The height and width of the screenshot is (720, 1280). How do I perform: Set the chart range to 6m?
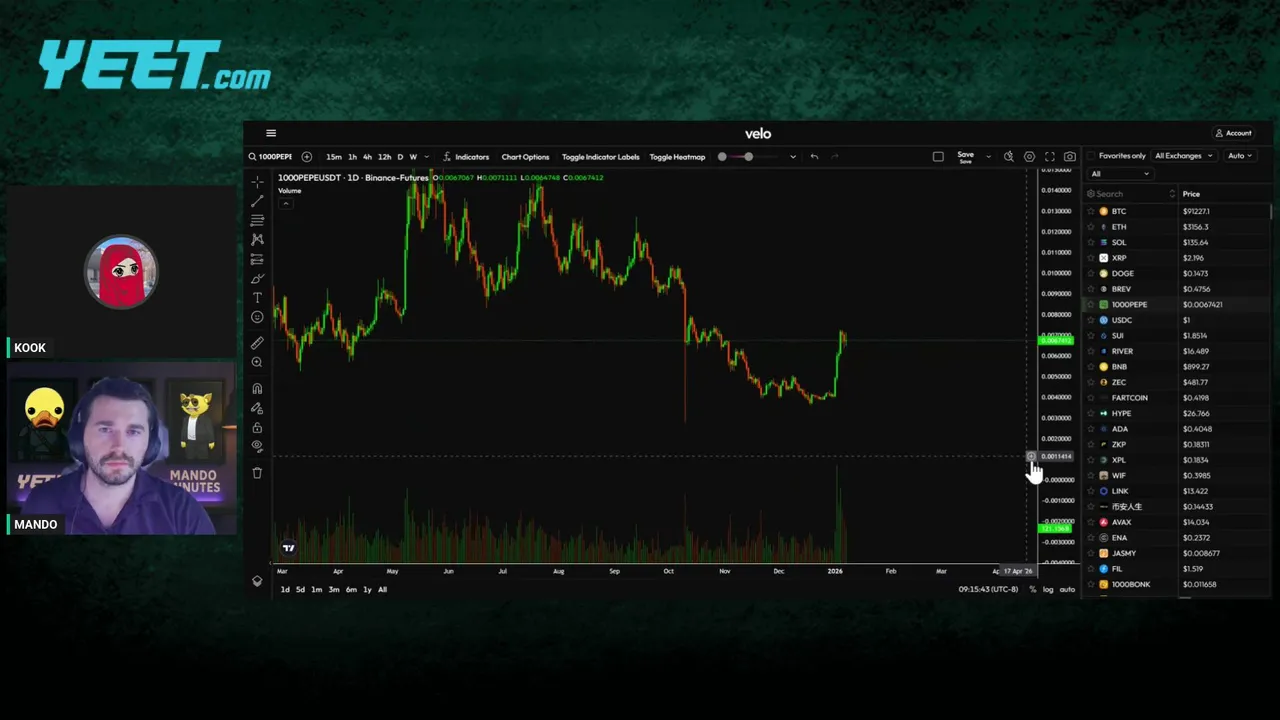coord(351,589)
